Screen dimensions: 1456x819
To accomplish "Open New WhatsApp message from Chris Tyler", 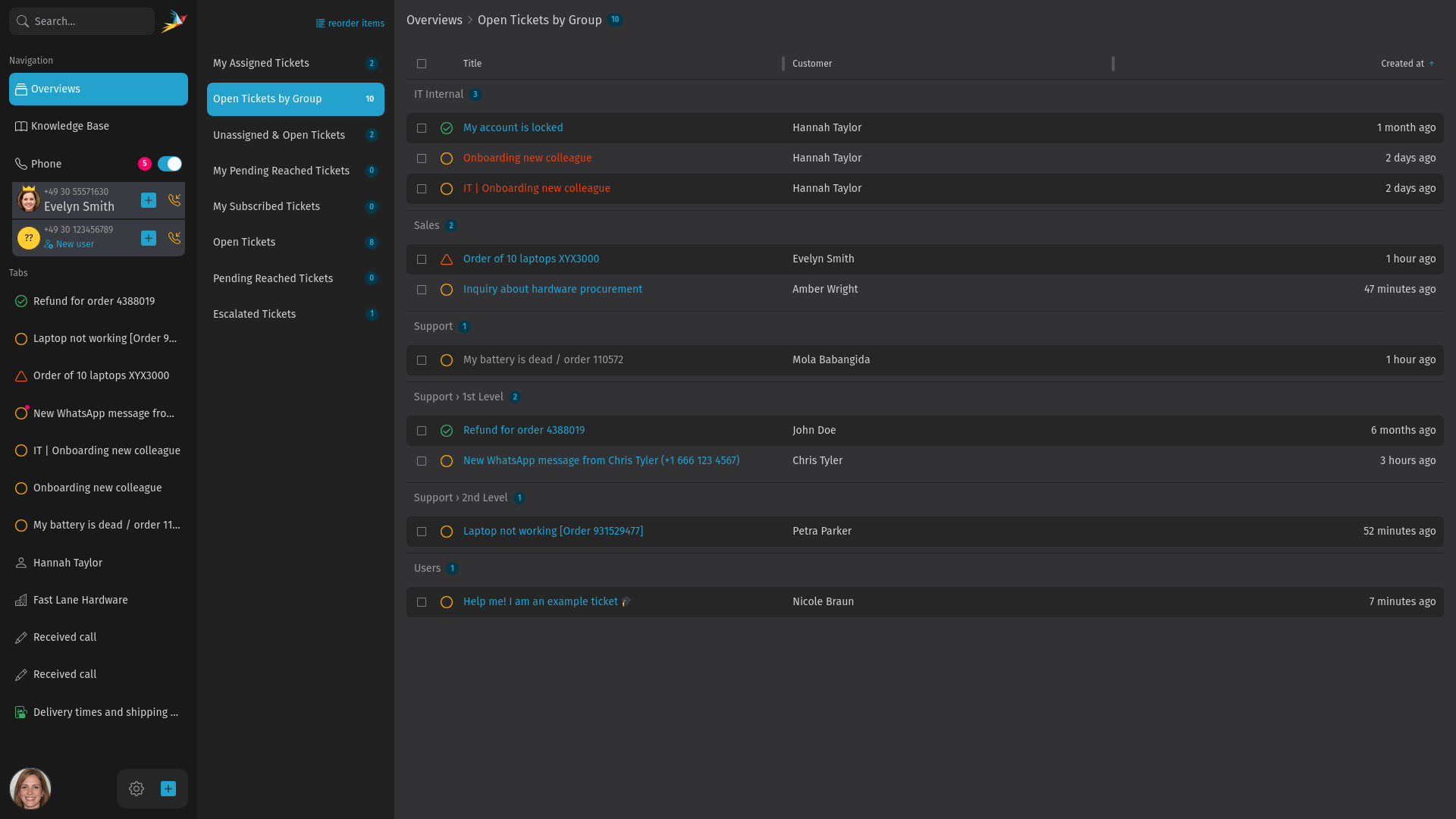I will coord(601,460).
